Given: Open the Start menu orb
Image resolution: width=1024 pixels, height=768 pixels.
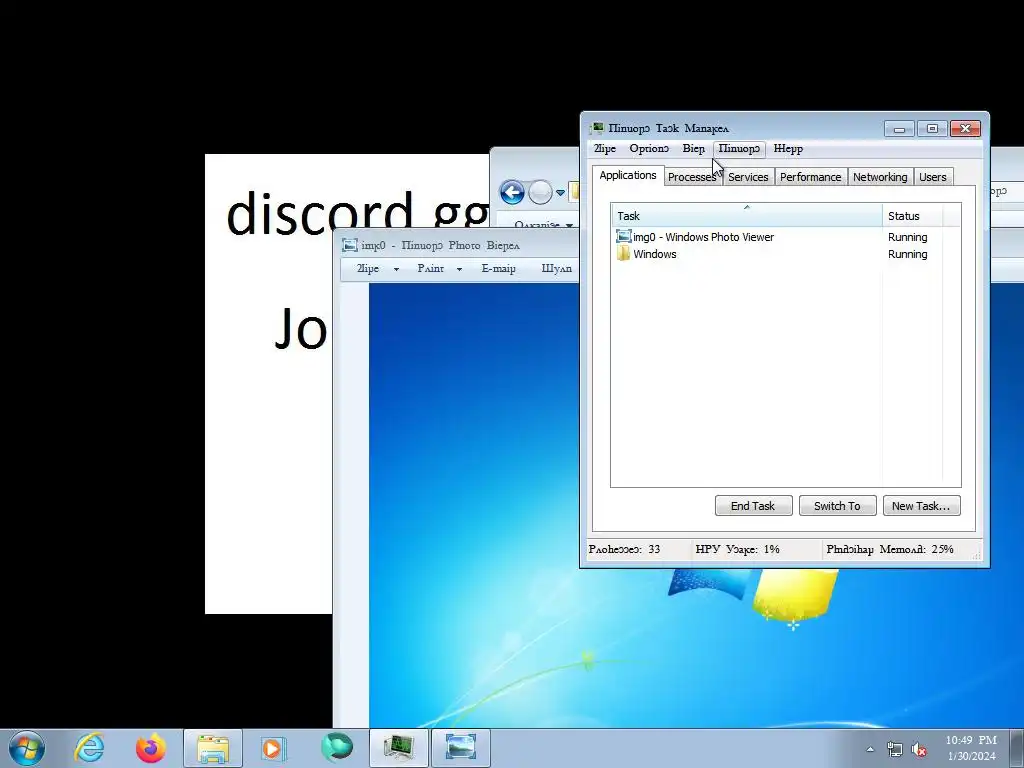Looking at the screenshot, I should 27,748.
